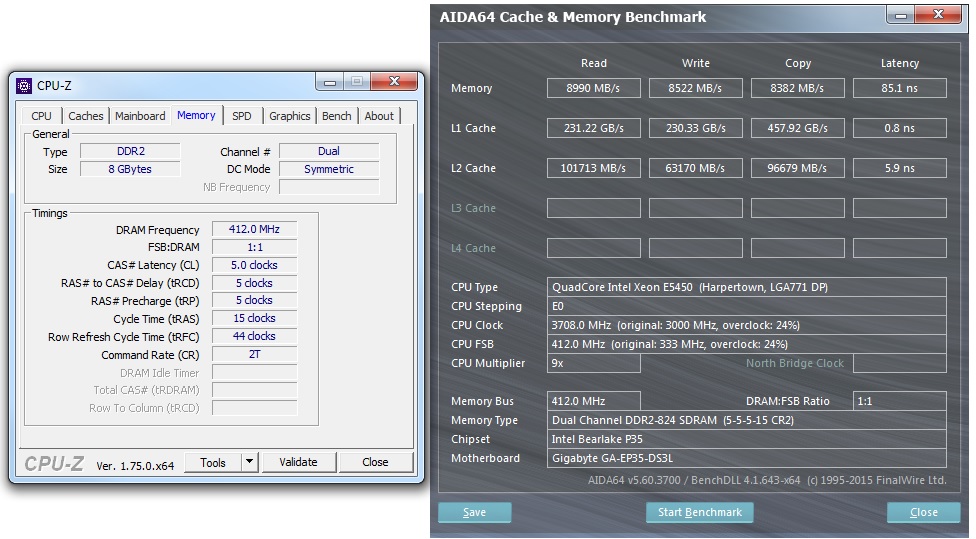Click the Symmetric DC Mode value

click(x=329, y=169)
